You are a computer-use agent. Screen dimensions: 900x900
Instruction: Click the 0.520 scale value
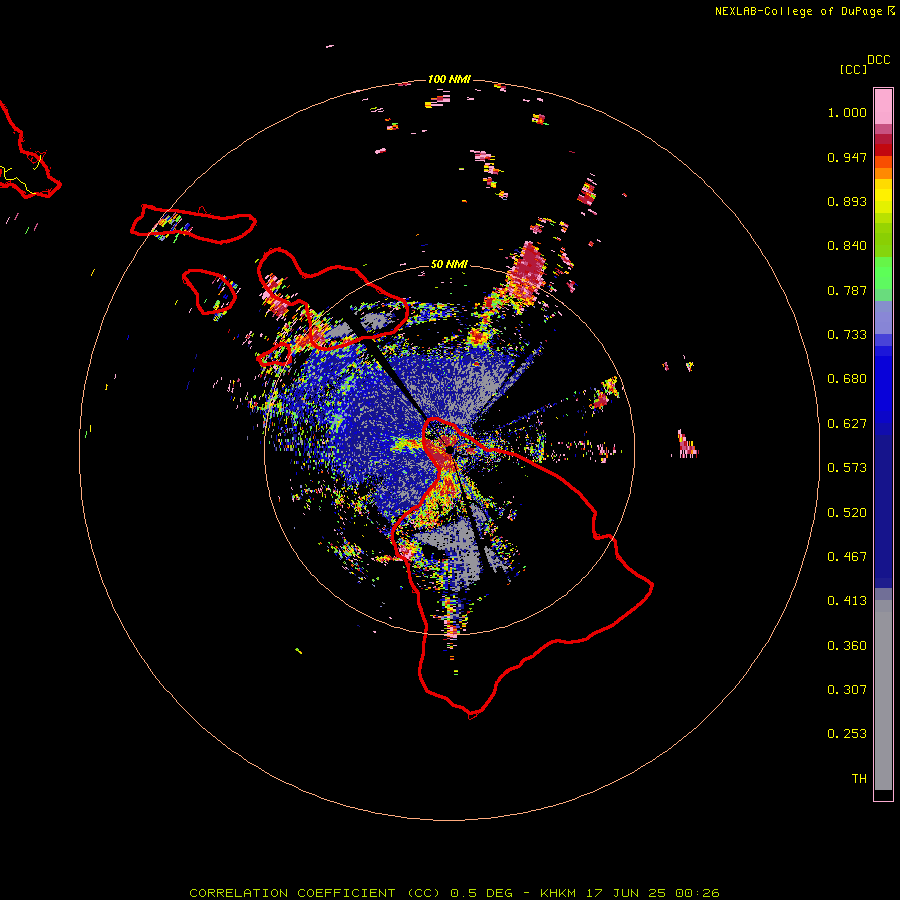pos(847,513)
